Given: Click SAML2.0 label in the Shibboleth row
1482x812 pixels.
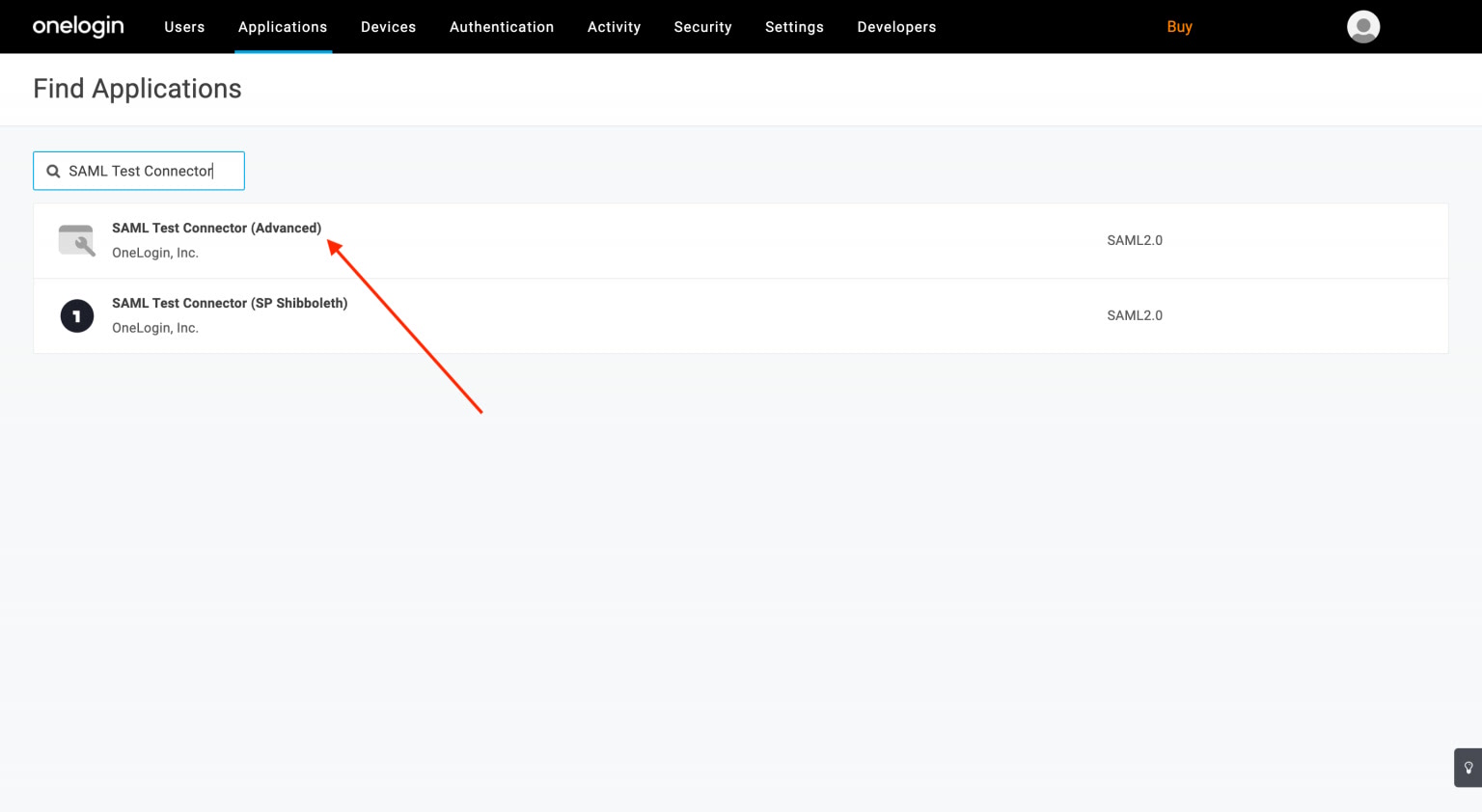Looking at the screenshot, I should 1134,315.
